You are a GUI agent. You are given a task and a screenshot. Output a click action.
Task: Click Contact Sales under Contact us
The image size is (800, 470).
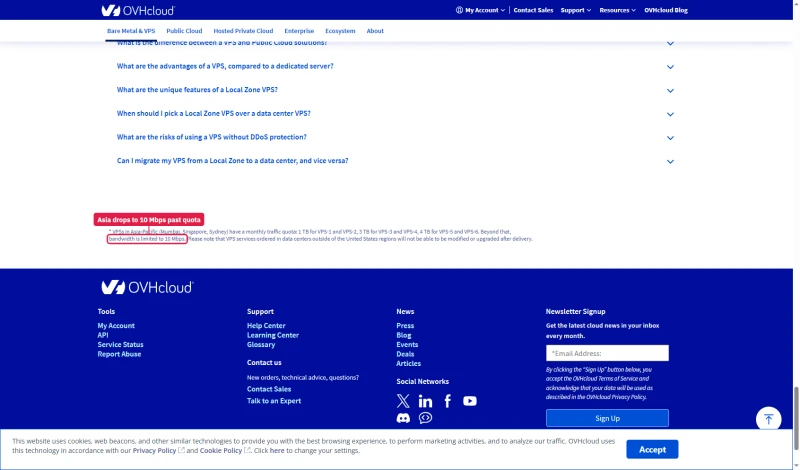pos(269,389)
